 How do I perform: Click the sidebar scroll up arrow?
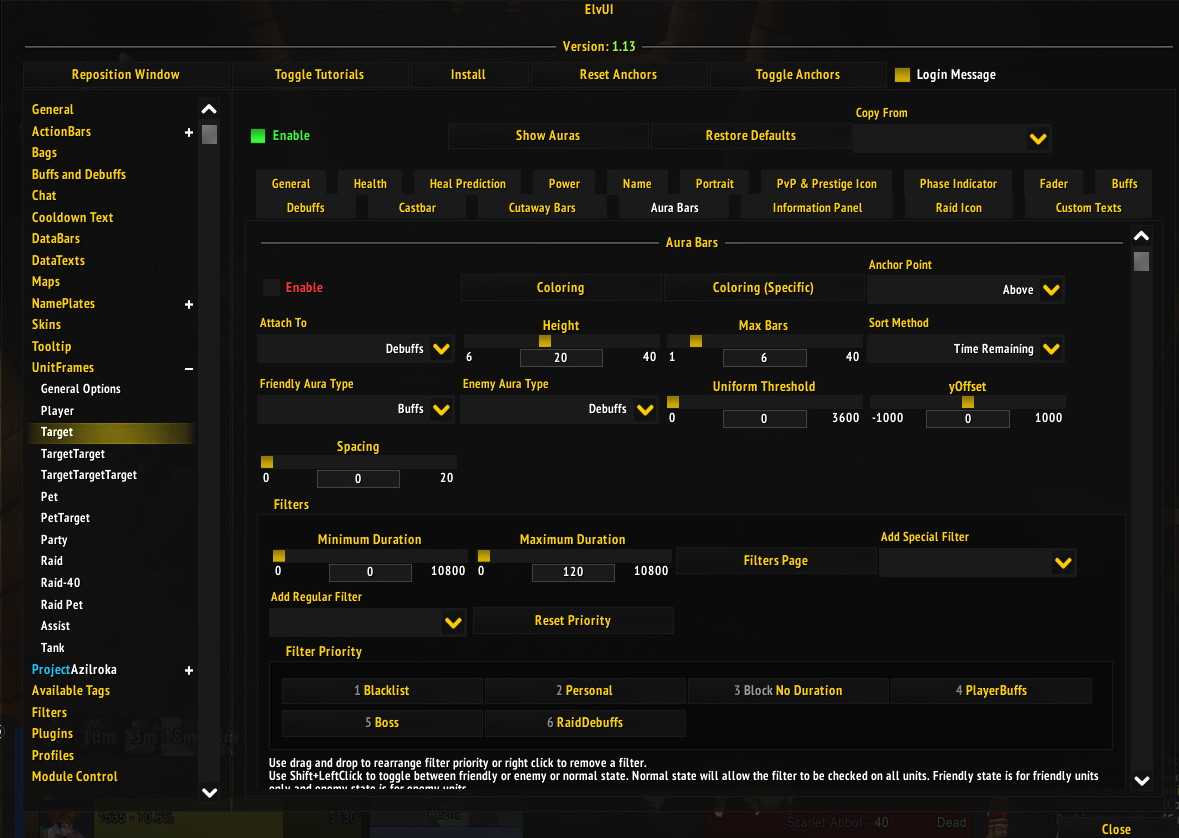pyautogui.click(x=210, y=109)
